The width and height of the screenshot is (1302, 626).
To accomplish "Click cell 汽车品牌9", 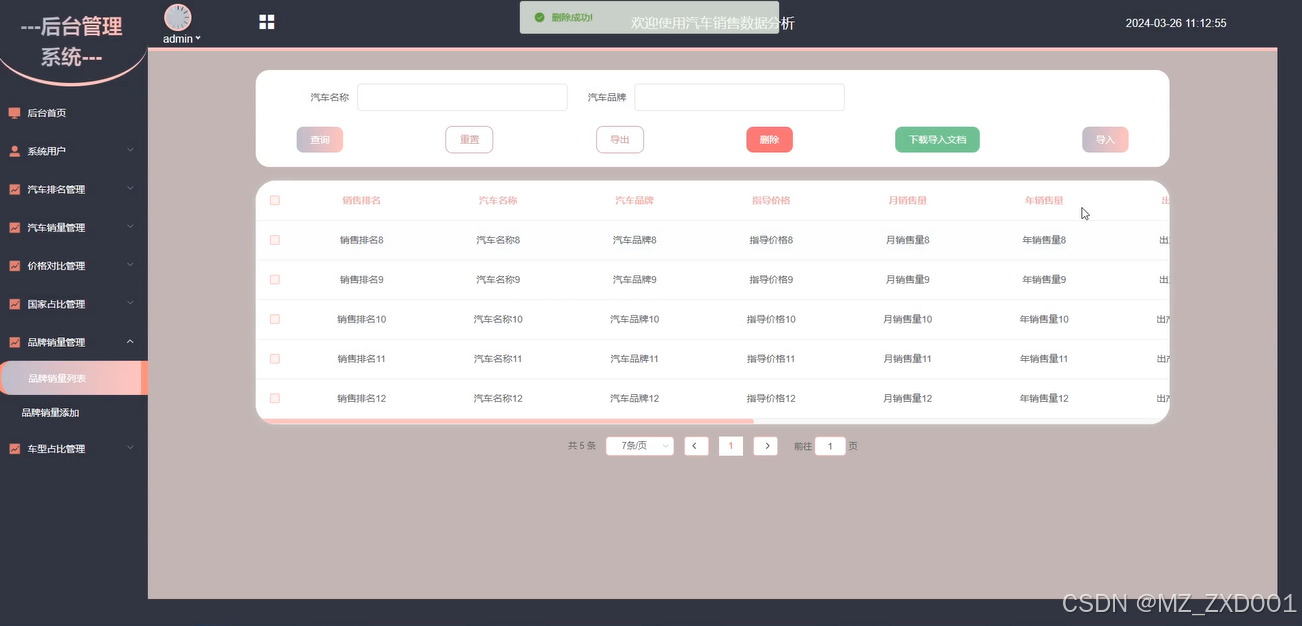I will tap(635, 279).
